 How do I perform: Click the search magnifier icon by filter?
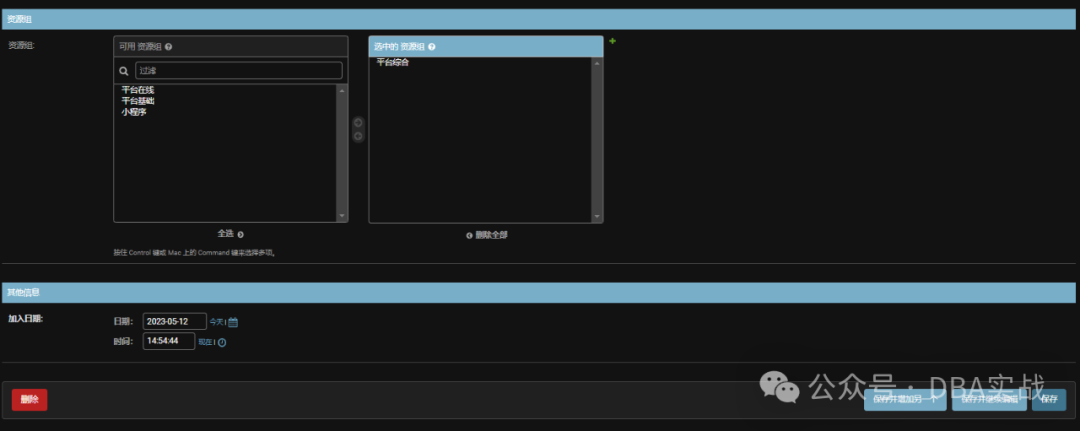(124, 70)
